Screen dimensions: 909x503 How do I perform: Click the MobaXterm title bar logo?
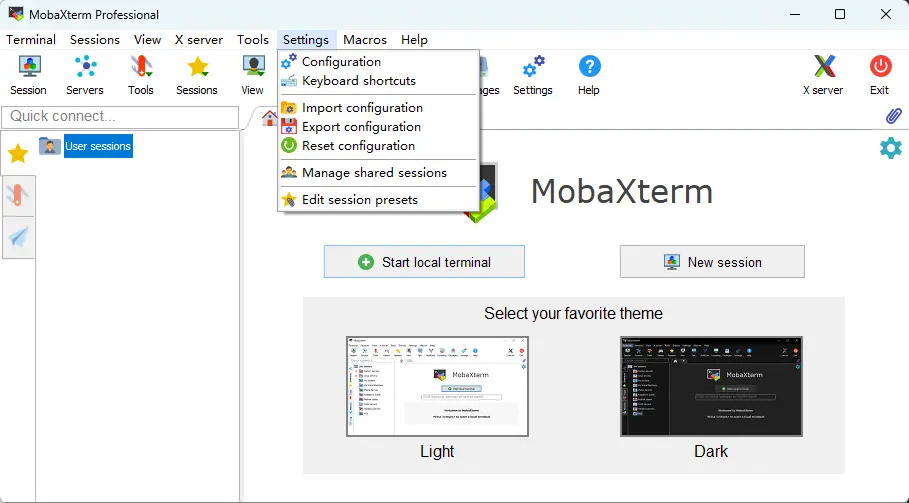coord(16,14)
